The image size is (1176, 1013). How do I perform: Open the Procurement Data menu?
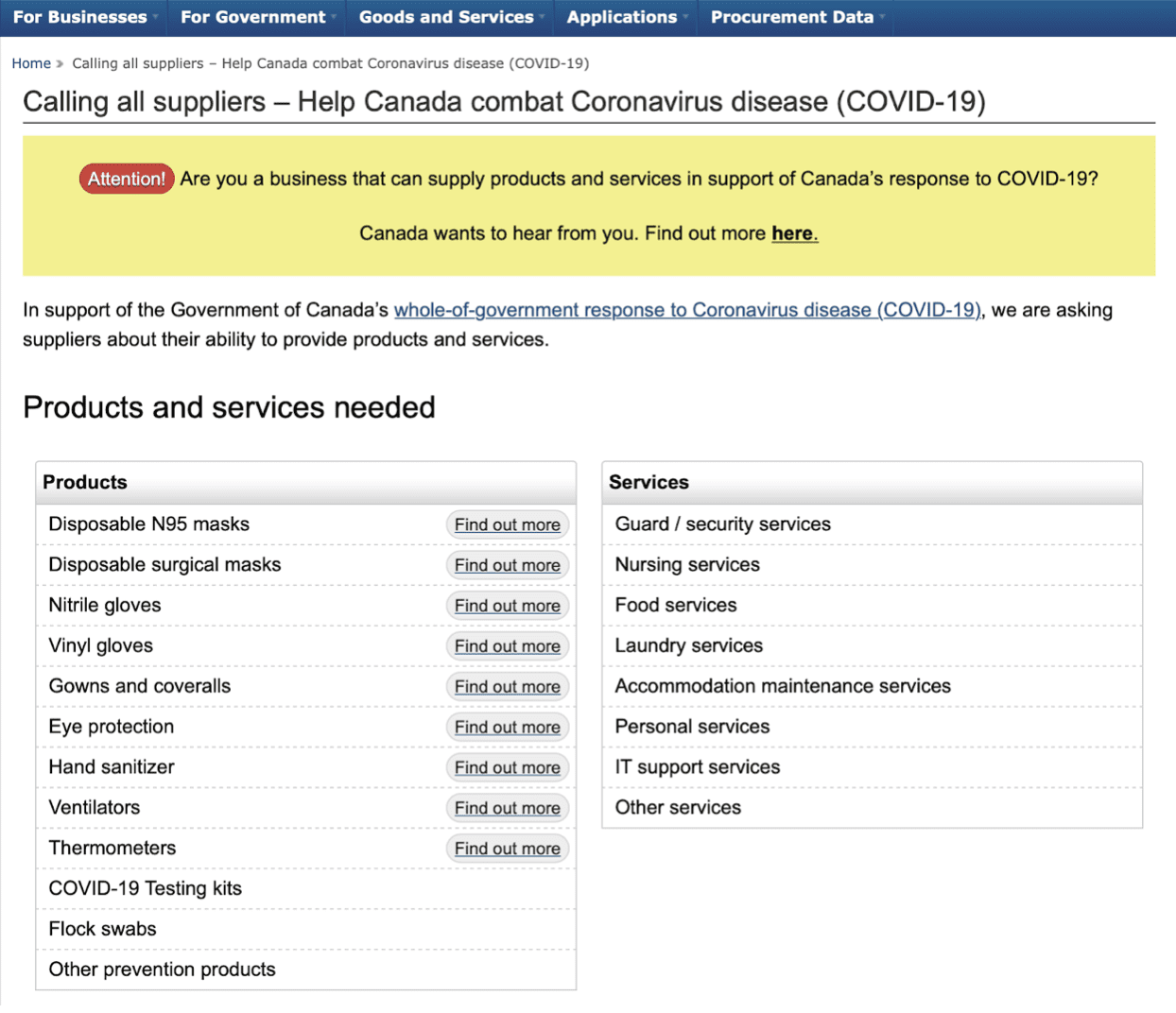pyautogui.click(x=797, y=17)
